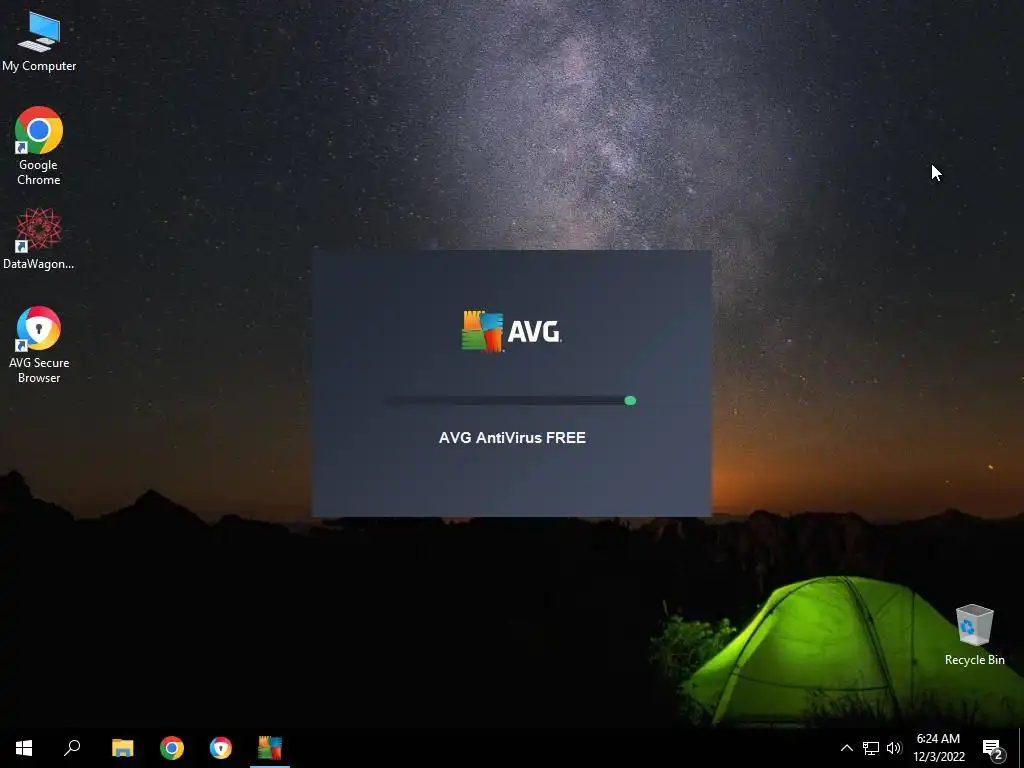The height and width of the screenshot is (768, 1024).
Task: Open the network status tray icon
Action: point(871,748)
